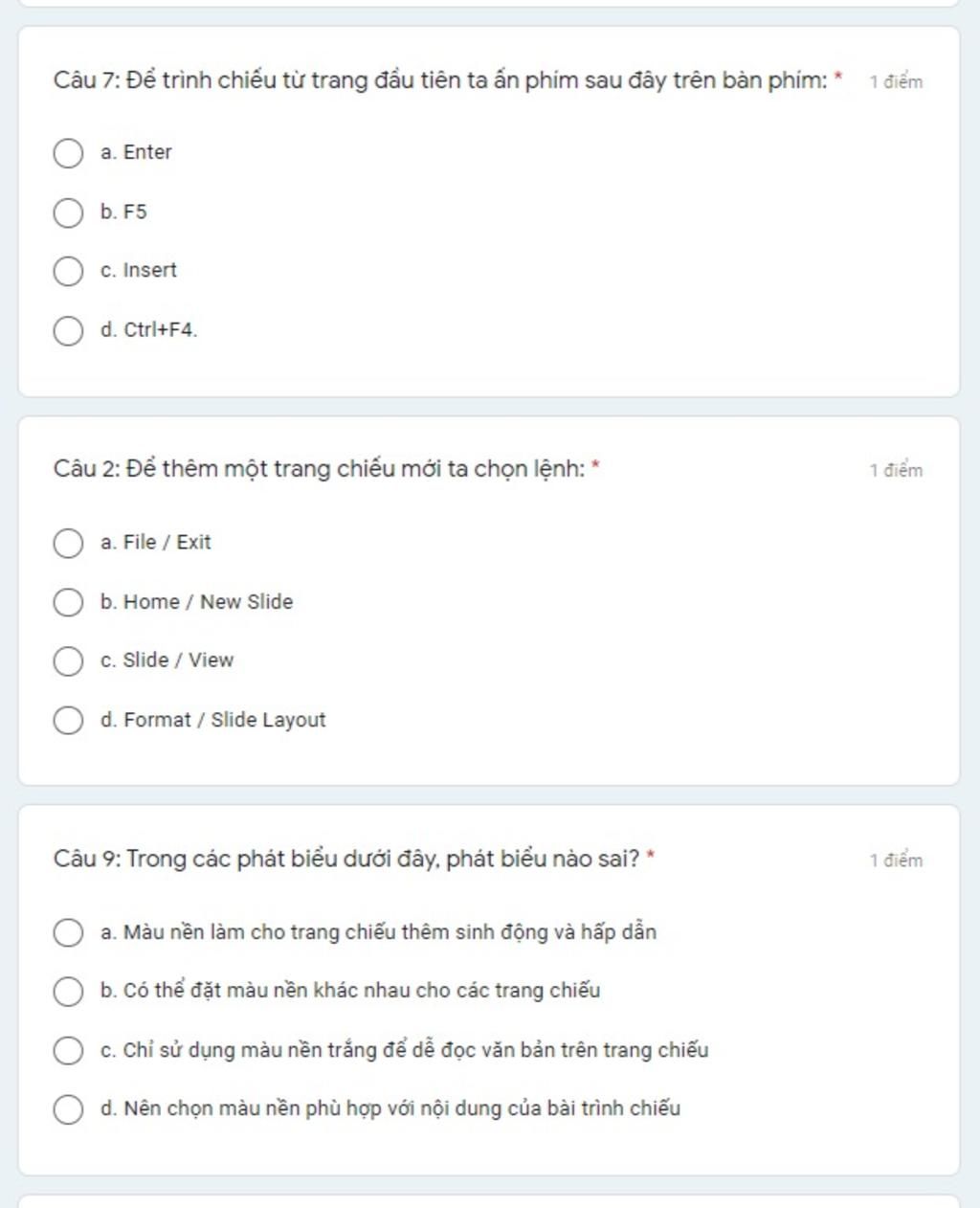980x1208 pixels.
Task: Select answer a. Màu nền làm cho trang chiếu
Action: [x=68, y=932]
